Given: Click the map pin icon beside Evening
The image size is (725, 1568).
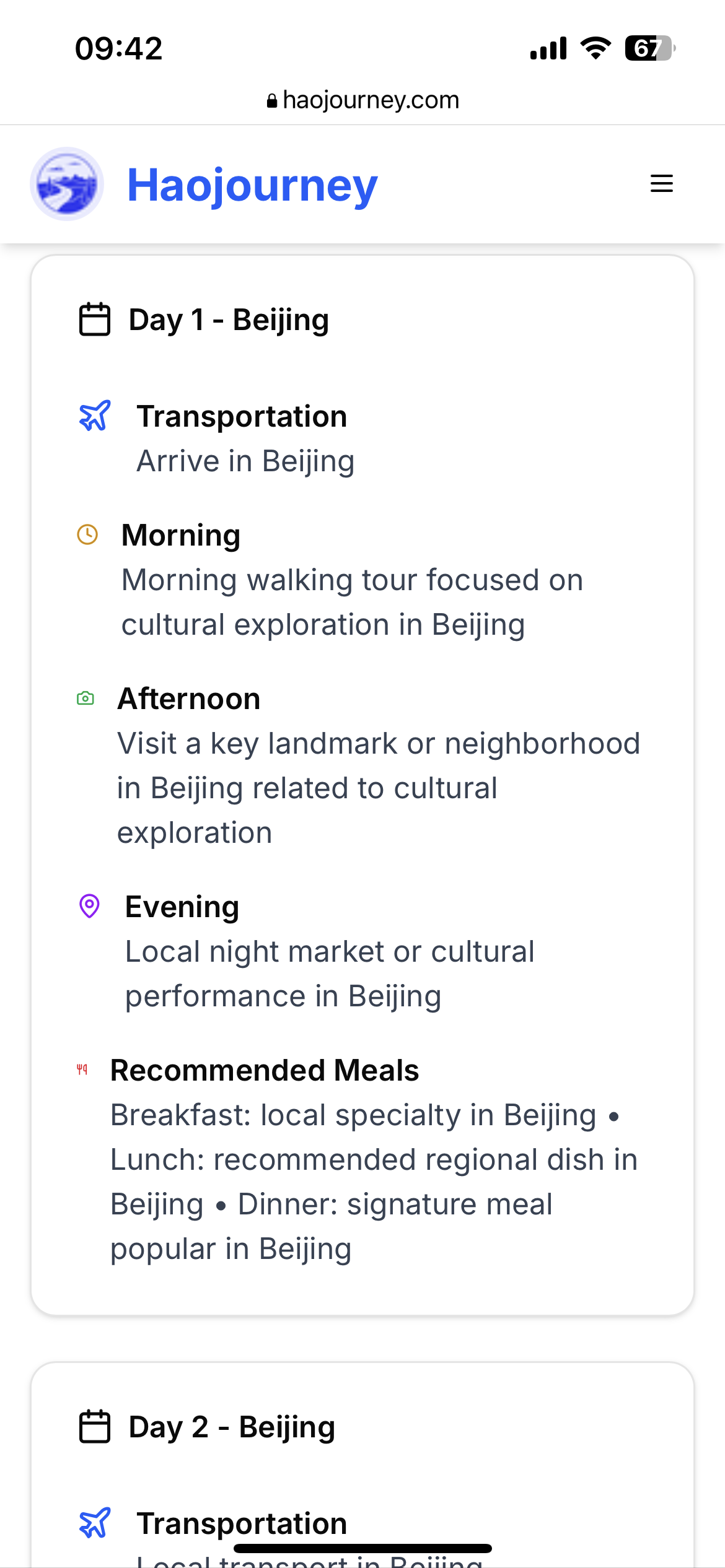Looking at the screenshot, I should (x=89, y=906).
